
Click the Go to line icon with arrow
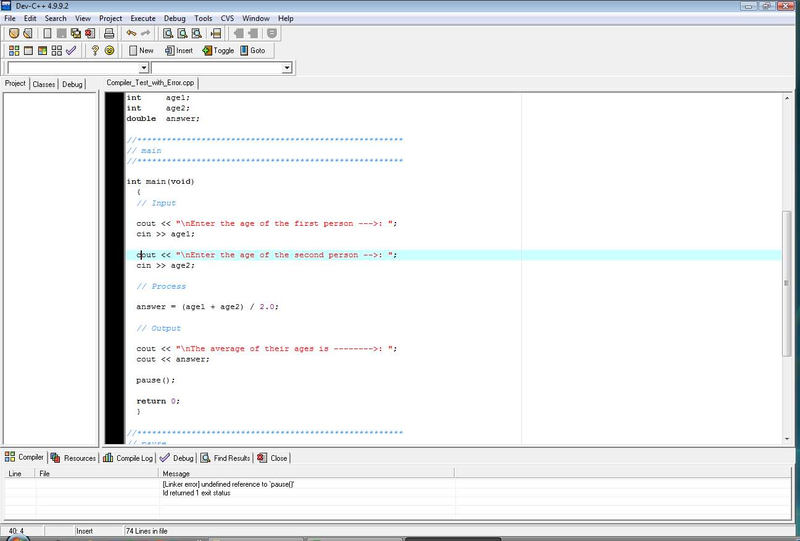pos(216,34)
